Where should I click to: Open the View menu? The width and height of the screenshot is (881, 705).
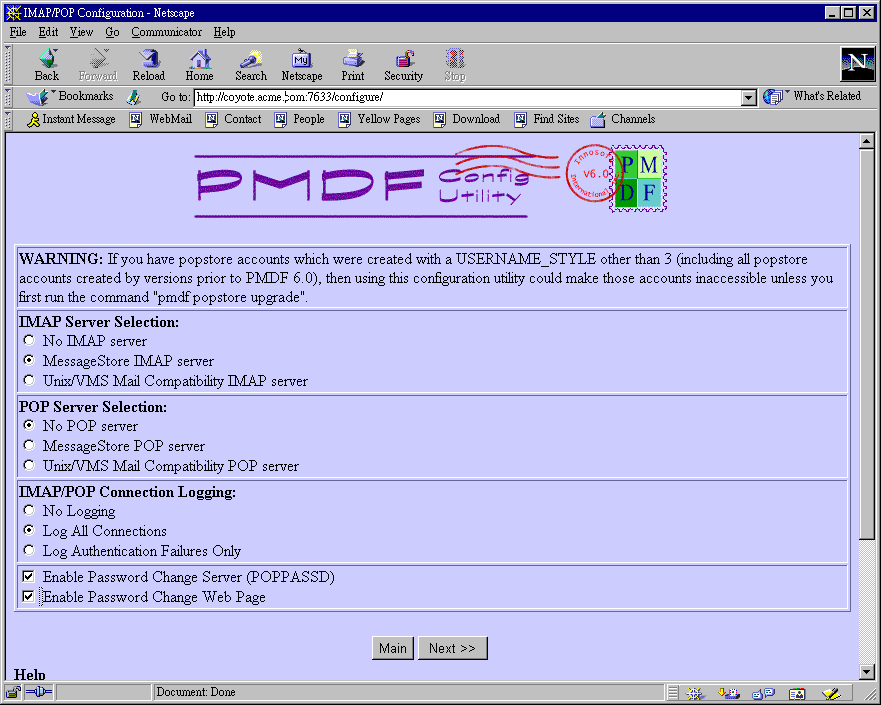[81, 32]
